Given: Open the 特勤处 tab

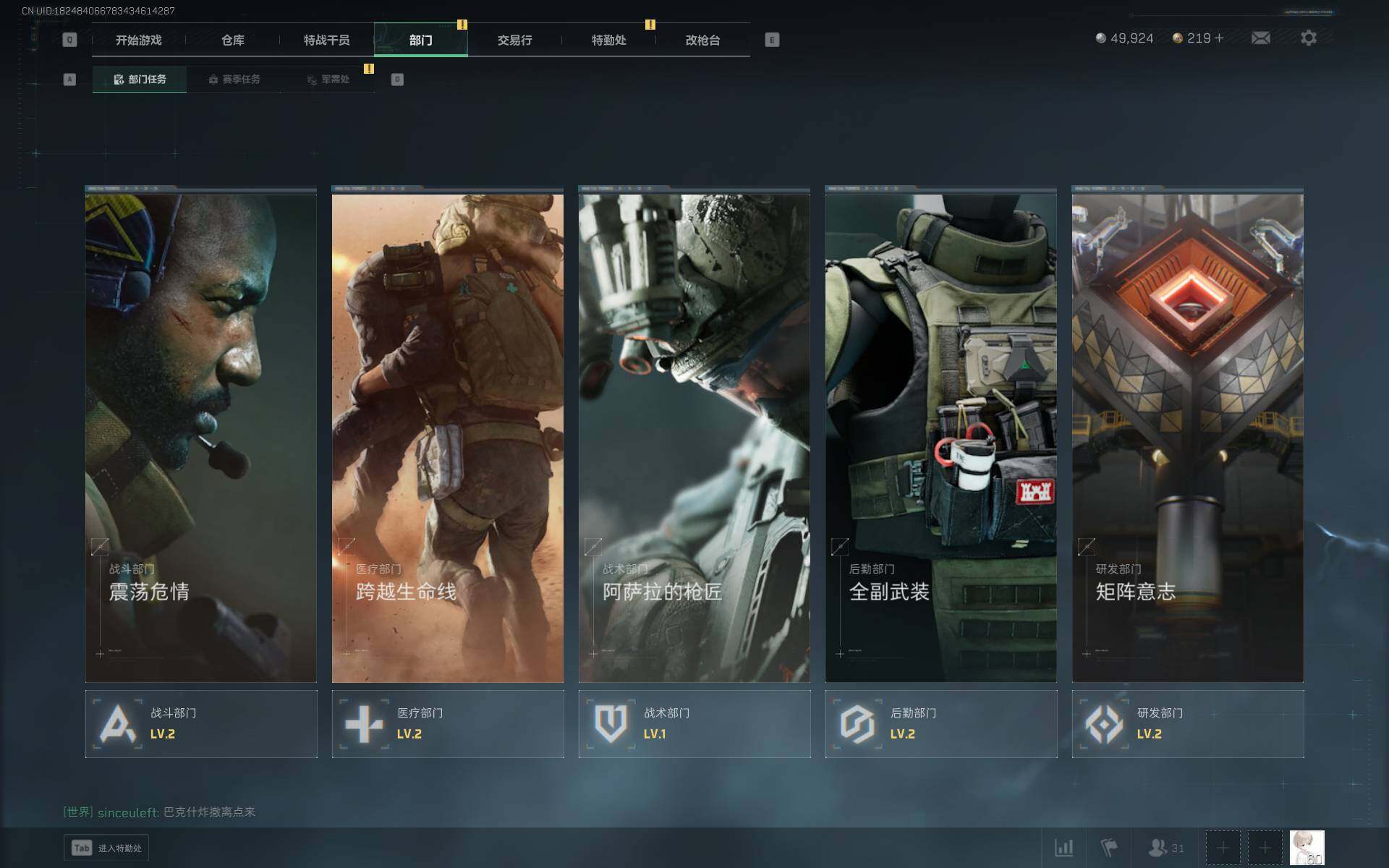Looking at the screenshot, I should (x=608, y=40).
